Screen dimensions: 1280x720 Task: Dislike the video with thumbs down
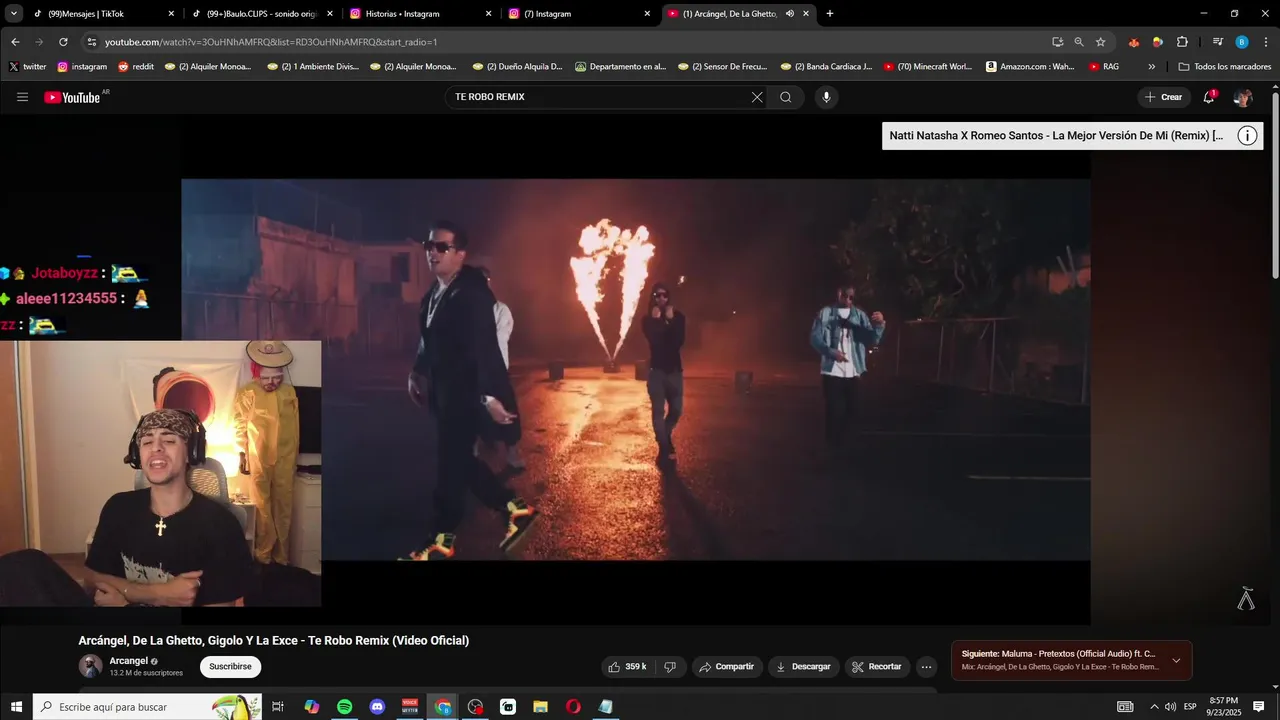tap(671, 667)
